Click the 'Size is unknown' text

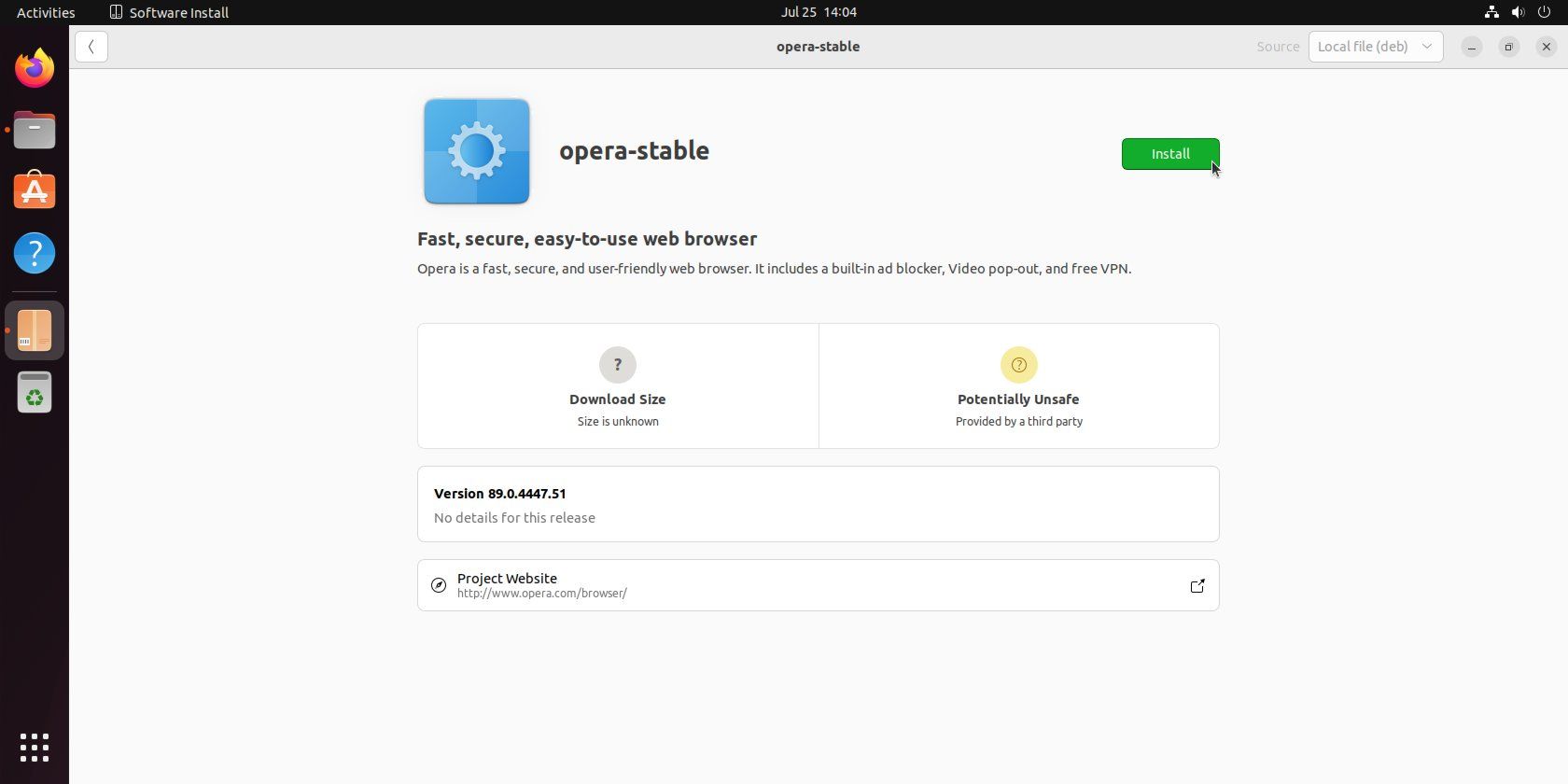[x=618, y=422]
